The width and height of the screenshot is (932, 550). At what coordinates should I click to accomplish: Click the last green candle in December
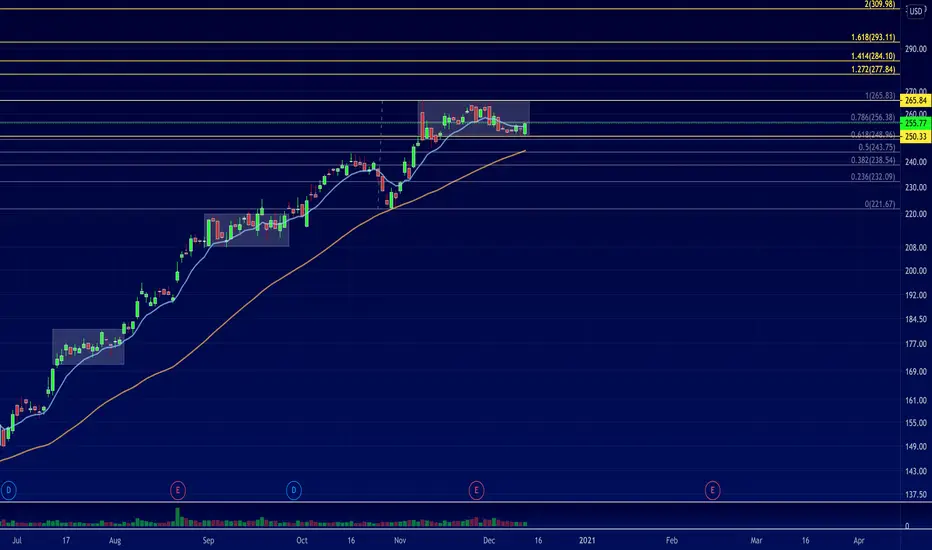coord(525,128)
